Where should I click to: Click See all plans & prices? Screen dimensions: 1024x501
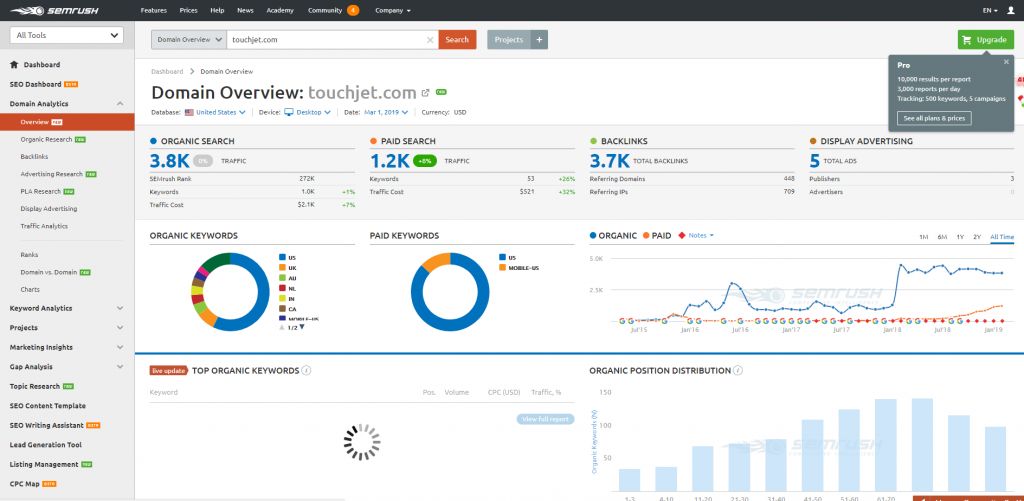(x=934, y=118)
